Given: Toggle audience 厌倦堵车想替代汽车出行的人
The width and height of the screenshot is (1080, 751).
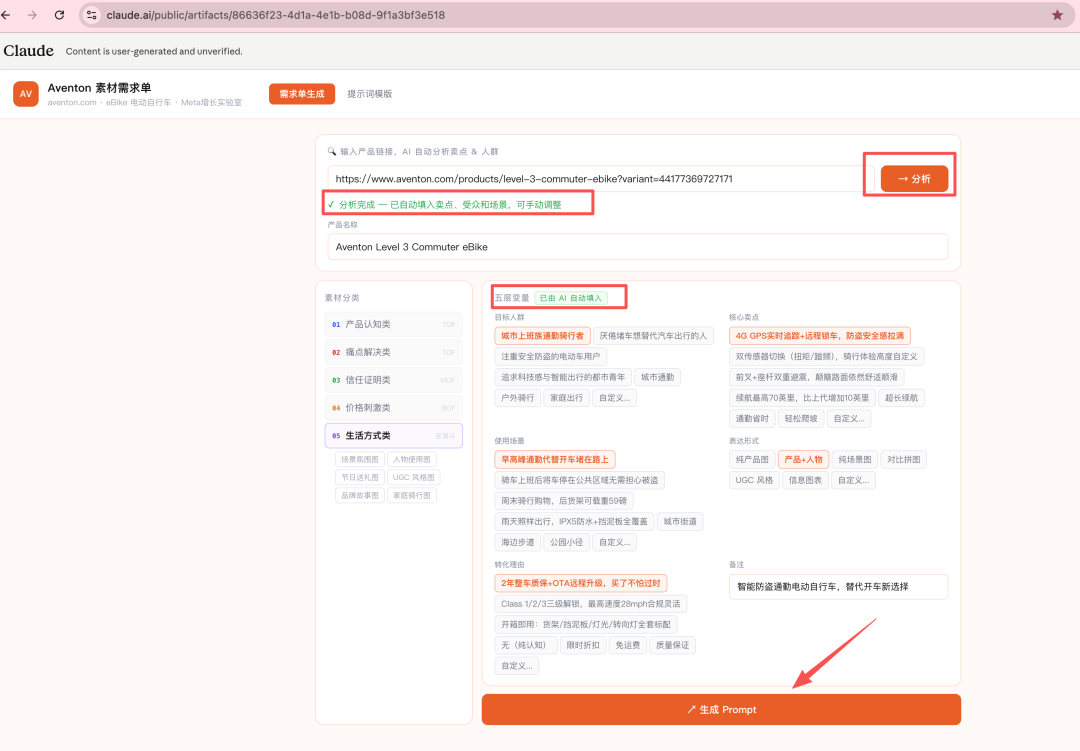Looking at the screenshot, I should pyautogui.click(x=653, y=336).
